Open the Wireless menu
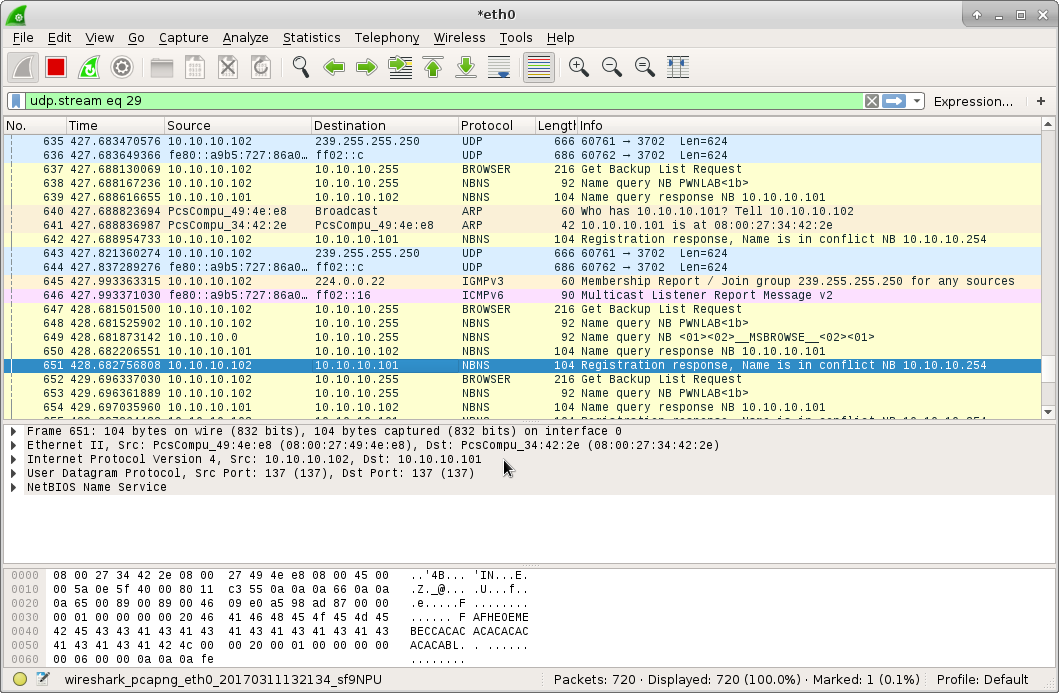 459,38
